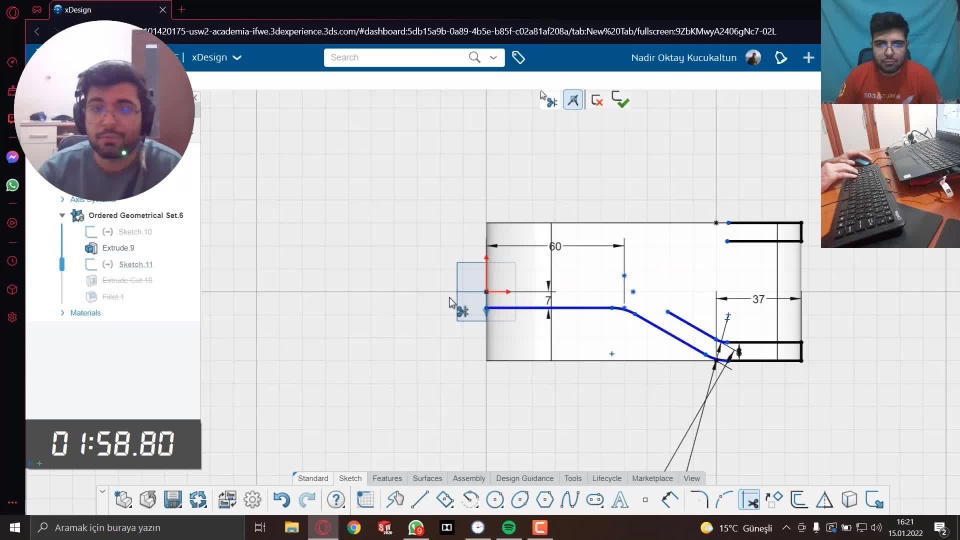The image size is (960, 540).
Task: Click the tag icon beside search
Action: pos(519,58)
